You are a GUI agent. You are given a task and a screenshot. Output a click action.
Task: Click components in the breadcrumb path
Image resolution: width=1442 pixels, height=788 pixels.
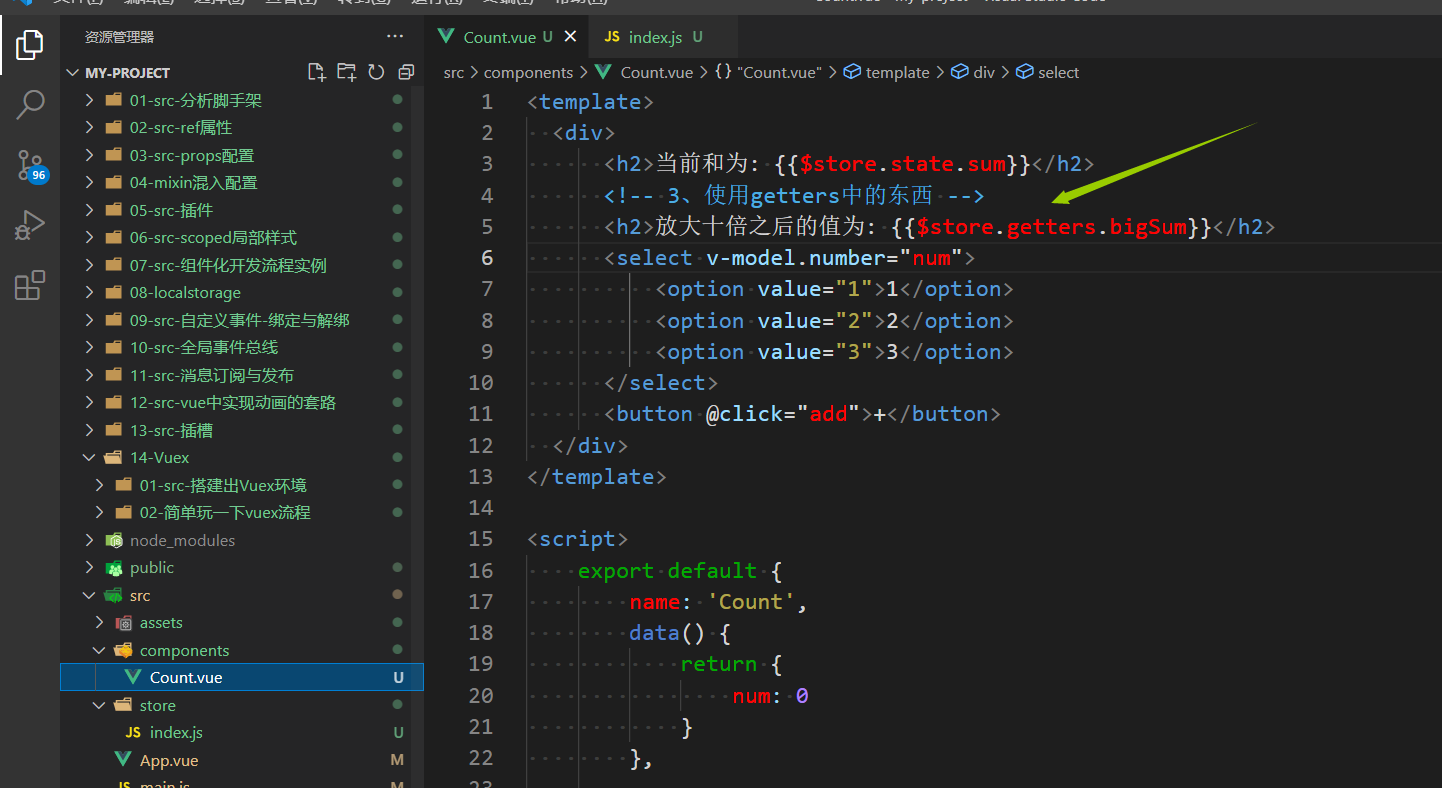tap(528, 73)
